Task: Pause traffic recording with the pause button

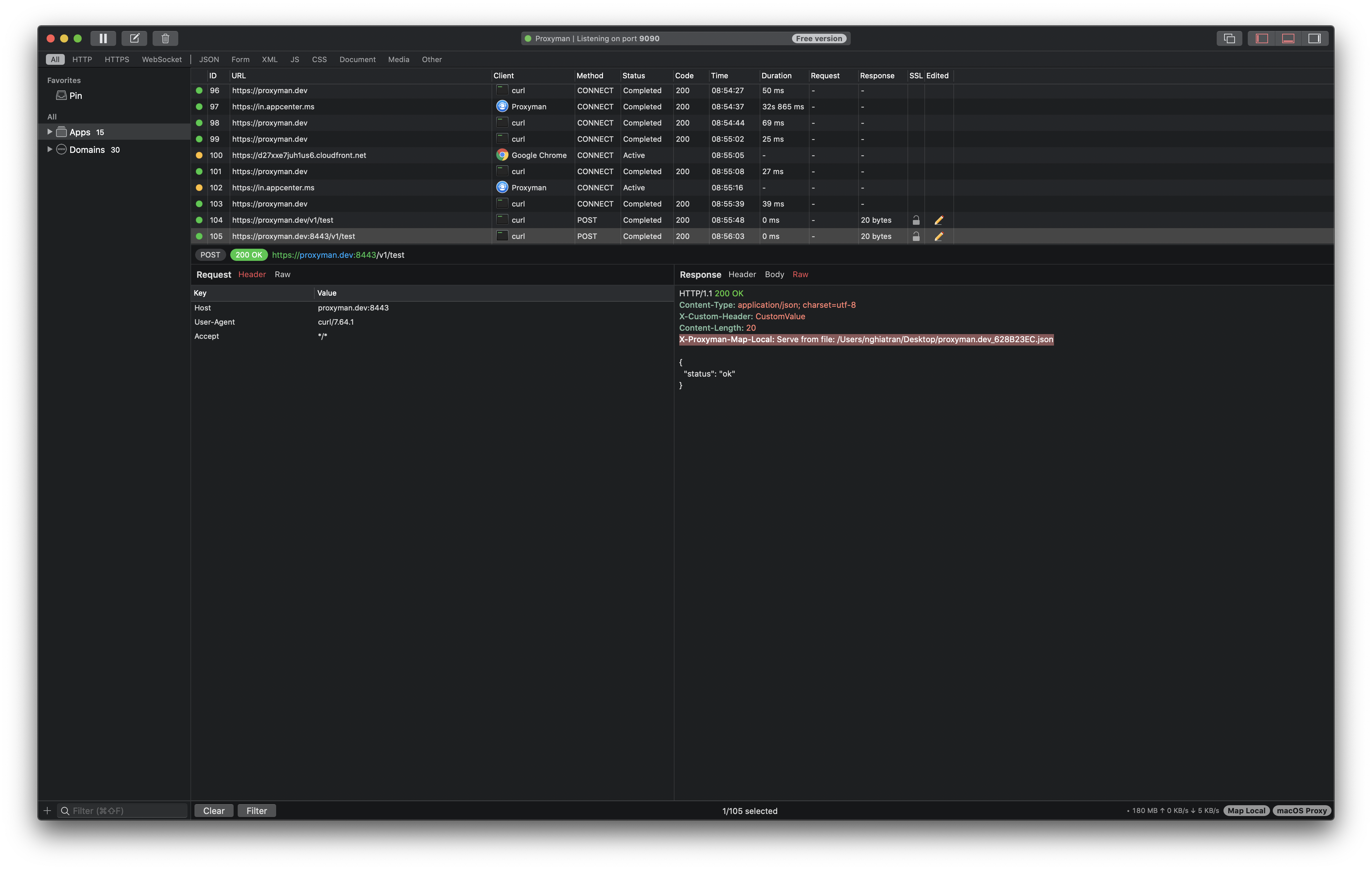Action: pyautogui.click(x=103, y=38)
